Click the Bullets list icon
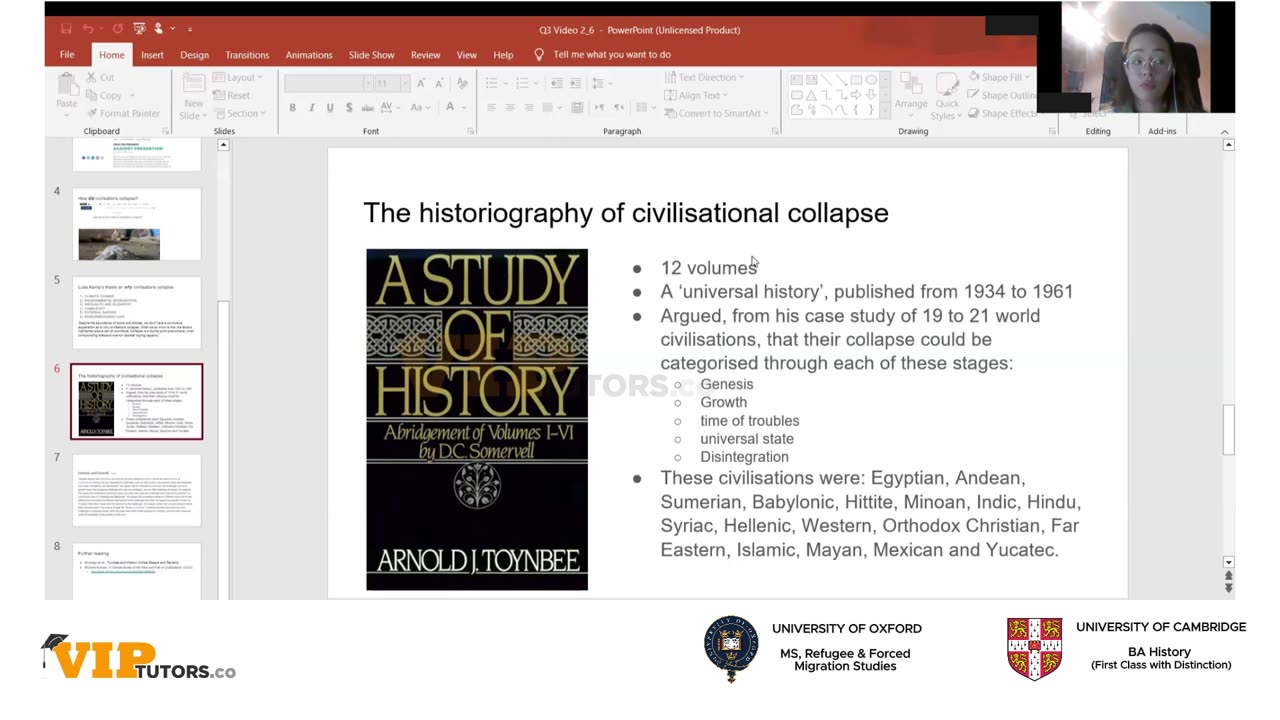Screen dimensions: 1280x720 coord(492,83)
